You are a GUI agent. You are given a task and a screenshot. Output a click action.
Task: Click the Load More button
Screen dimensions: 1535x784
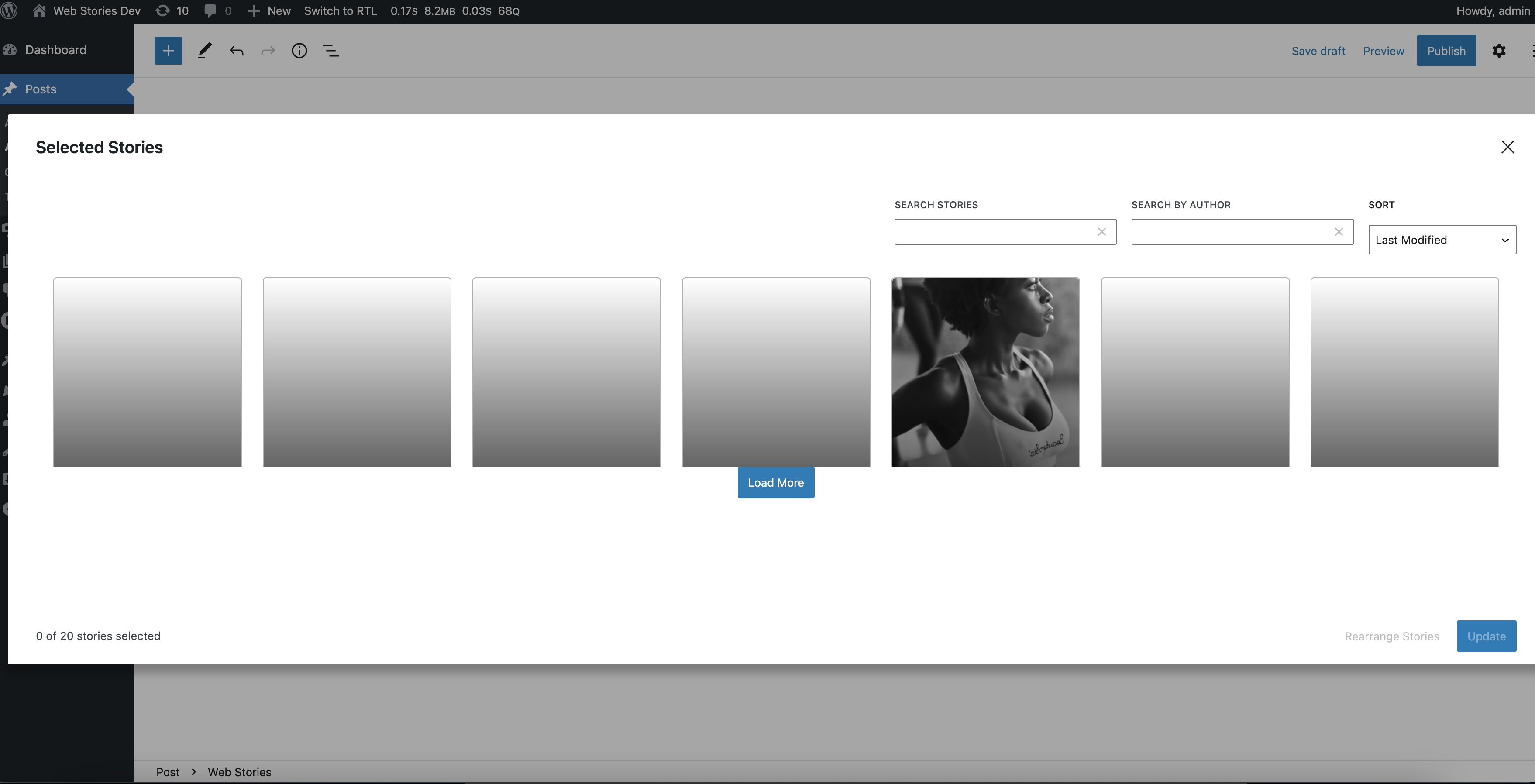(x=775, y=482)
